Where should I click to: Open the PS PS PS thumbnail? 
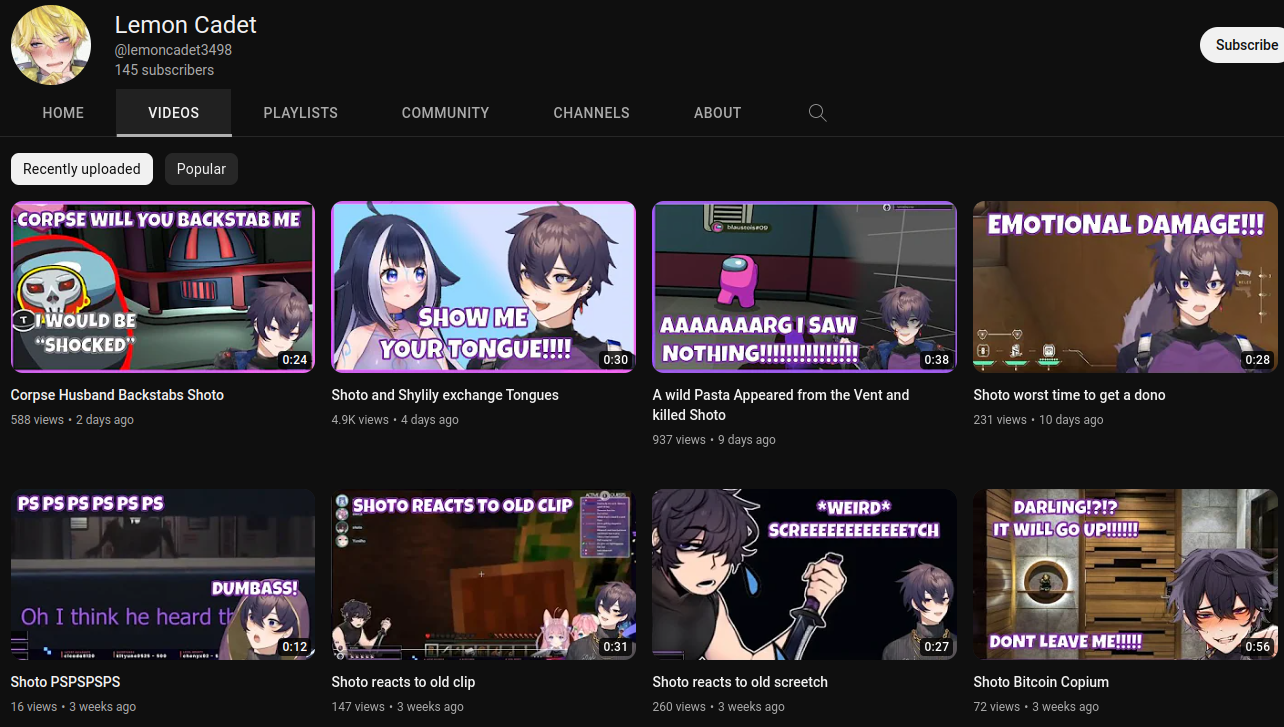point(163,574)
